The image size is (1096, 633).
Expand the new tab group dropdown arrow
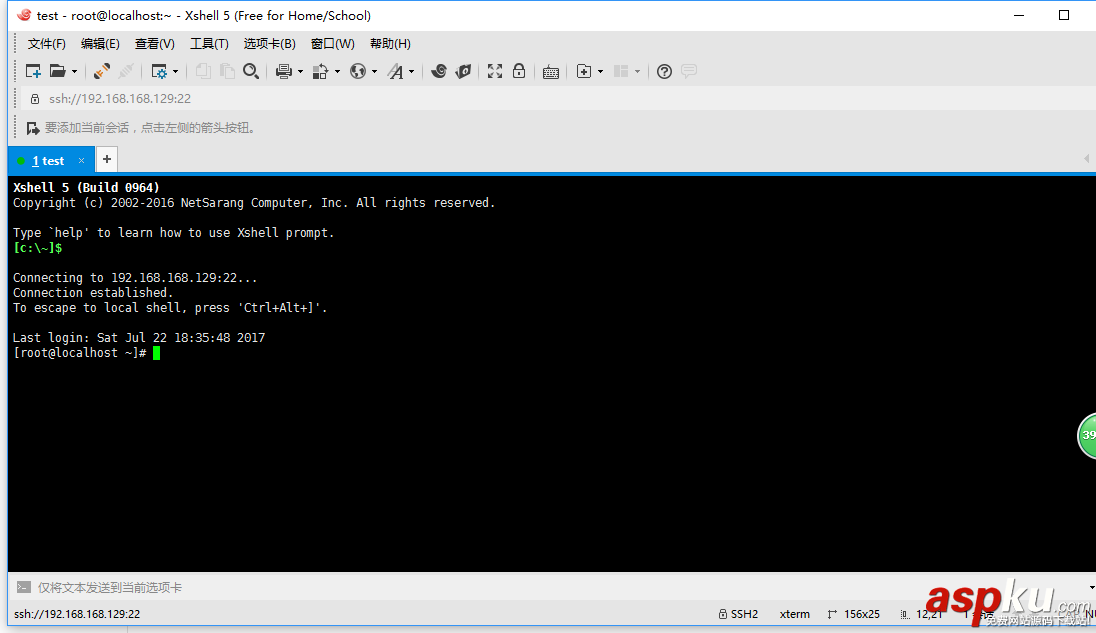[600, 71]
